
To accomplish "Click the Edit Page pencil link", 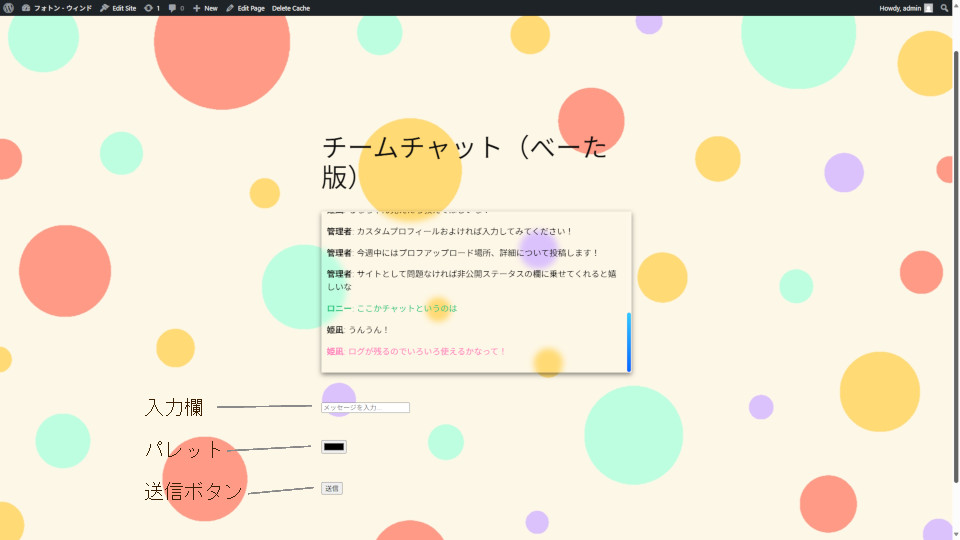I will click(x=245, y=8).
